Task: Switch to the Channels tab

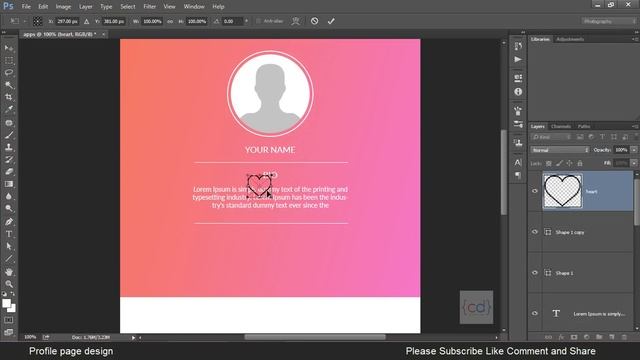Action: 561,127
